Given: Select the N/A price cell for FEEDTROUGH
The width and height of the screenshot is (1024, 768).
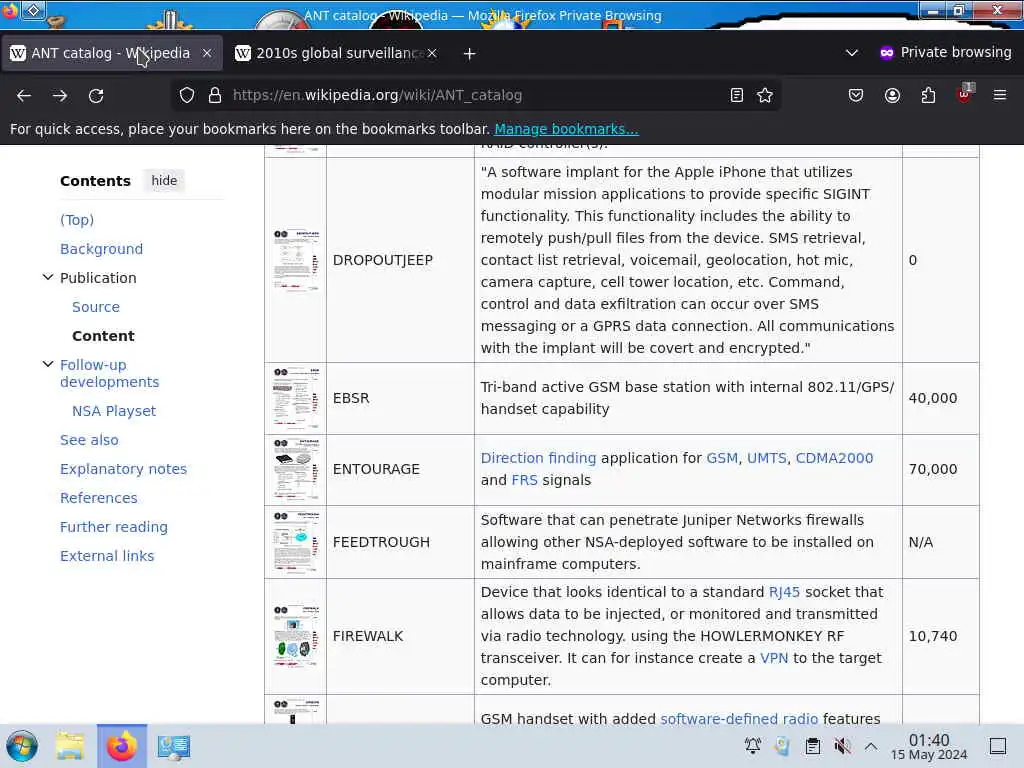Looking at the screenshot, I should click(x=940, y=542).
